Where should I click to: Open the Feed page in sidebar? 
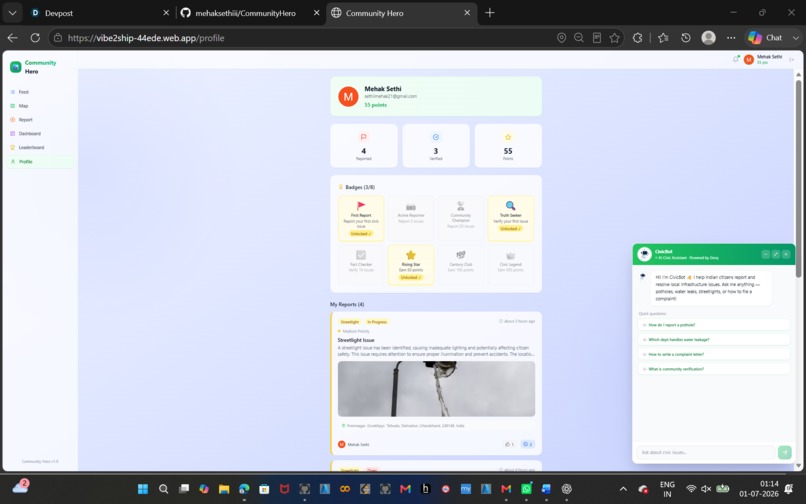pos(39,92)
